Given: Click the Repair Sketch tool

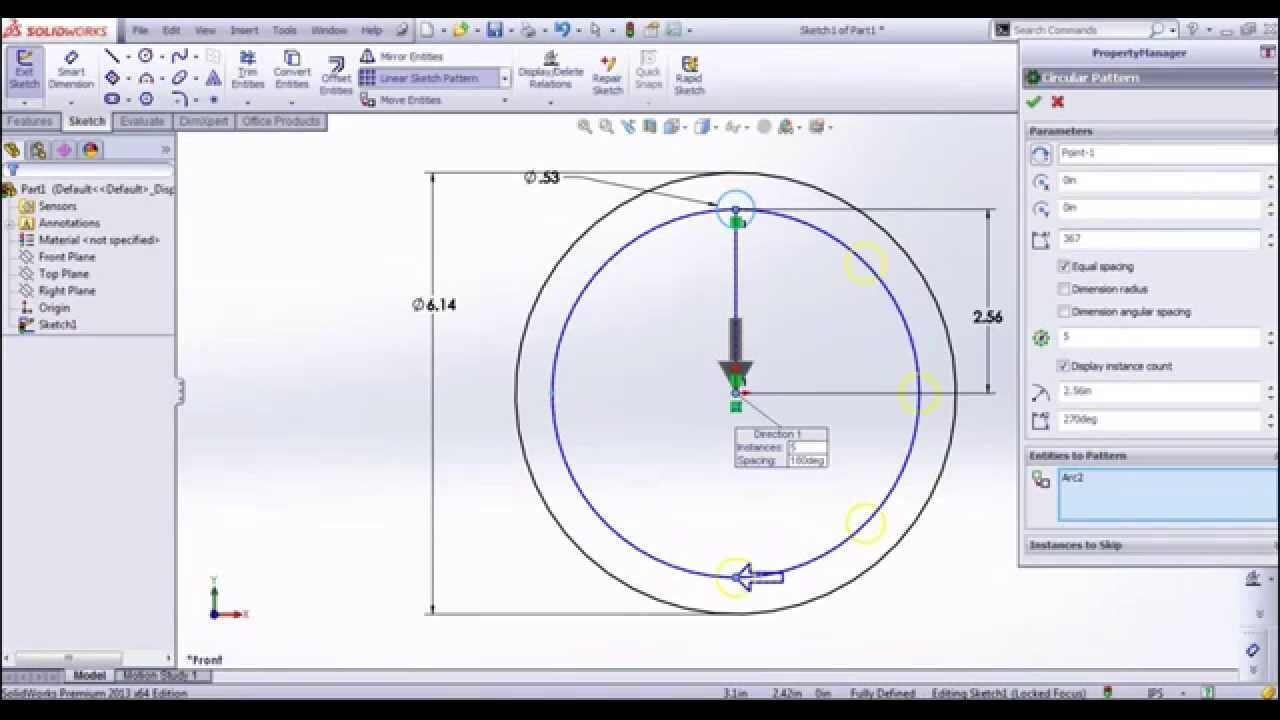Looking at the screenshot, I should click(607, 76).
